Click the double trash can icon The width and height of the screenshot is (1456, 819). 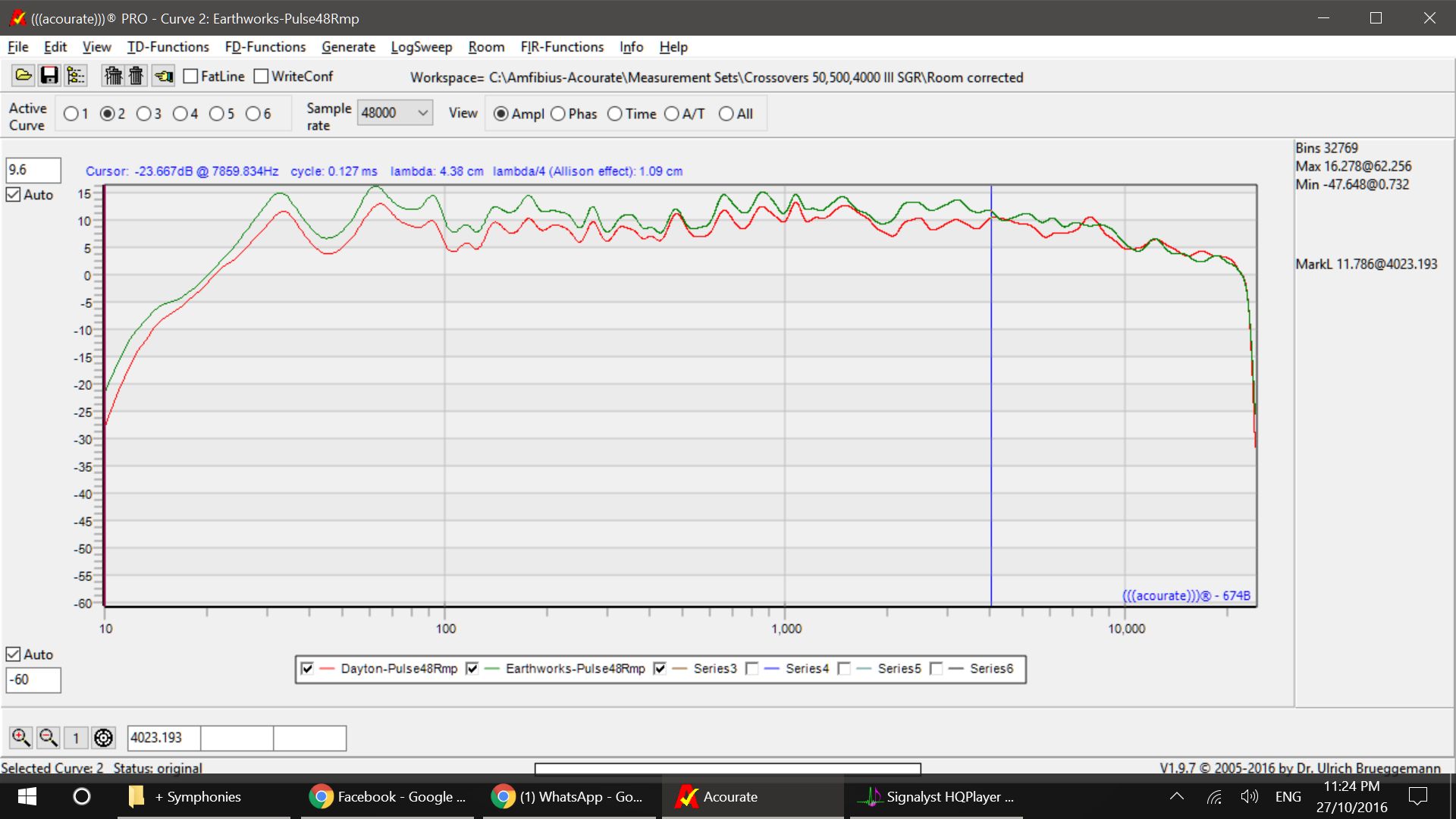click(x=113, y=76)
